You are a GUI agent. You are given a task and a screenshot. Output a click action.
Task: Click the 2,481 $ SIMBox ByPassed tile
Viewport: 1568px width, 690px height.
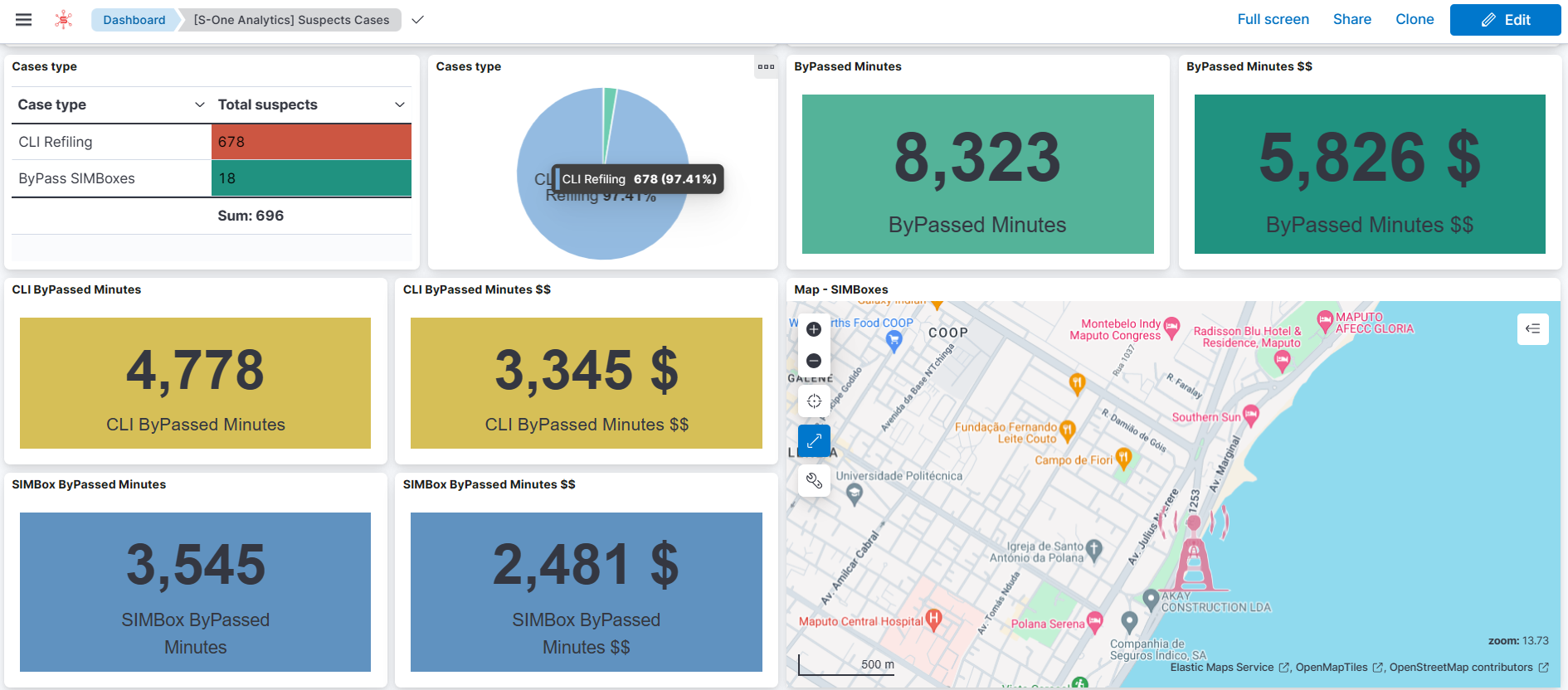587,592
